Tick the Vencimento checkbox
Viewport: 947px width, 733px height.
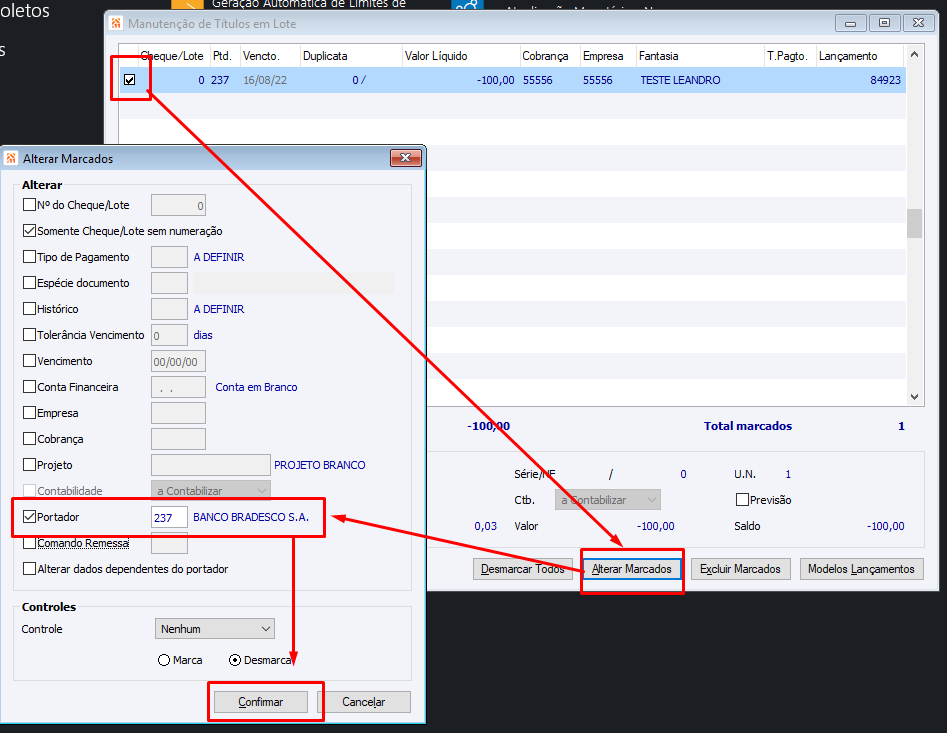click(x=29, y=360)
